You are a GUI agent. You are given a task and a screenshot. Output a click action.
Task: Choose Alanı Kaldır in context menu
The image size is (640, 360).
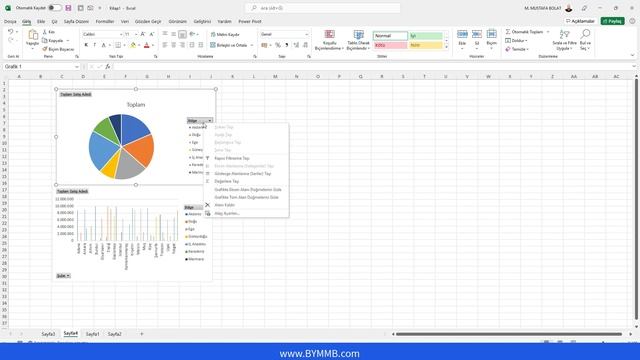tap(224, 205)
